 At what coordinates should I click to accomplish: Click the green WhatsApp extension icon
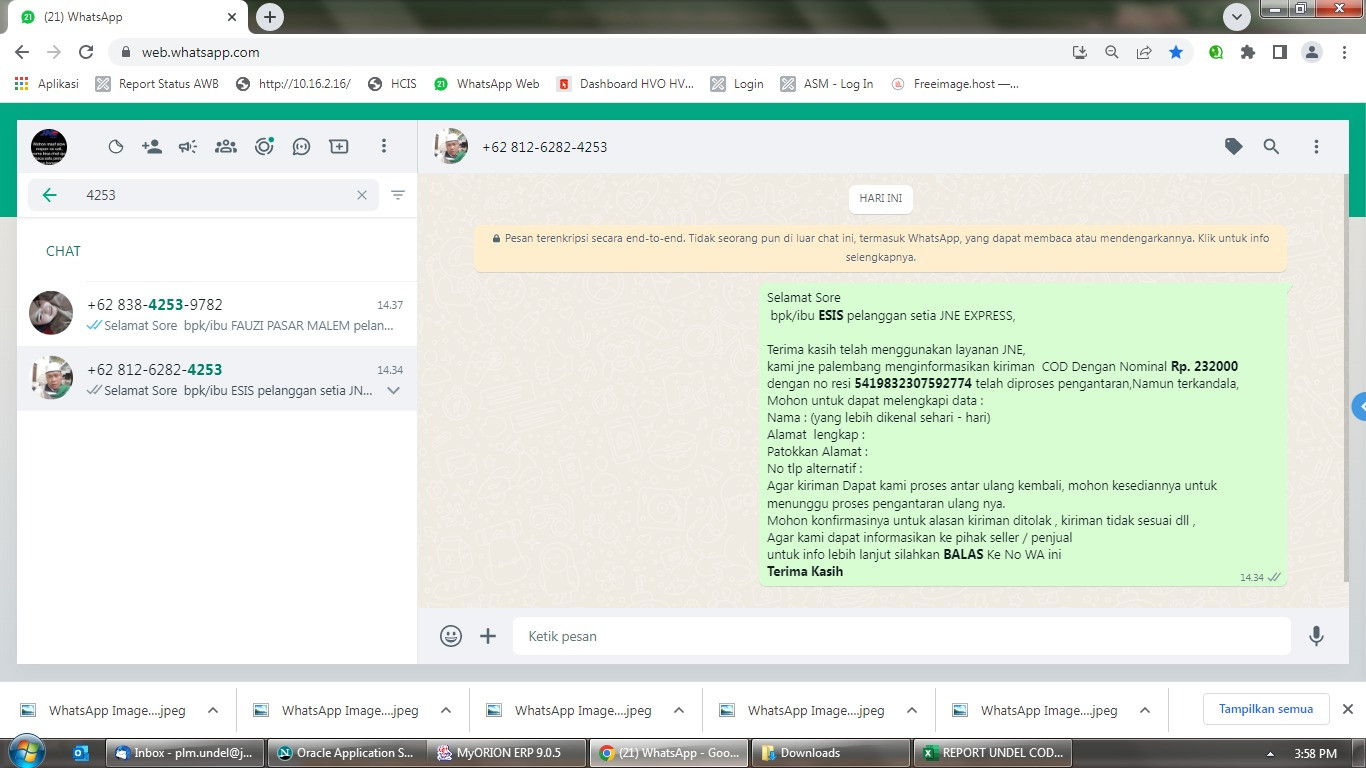[x=1216, y=52]
